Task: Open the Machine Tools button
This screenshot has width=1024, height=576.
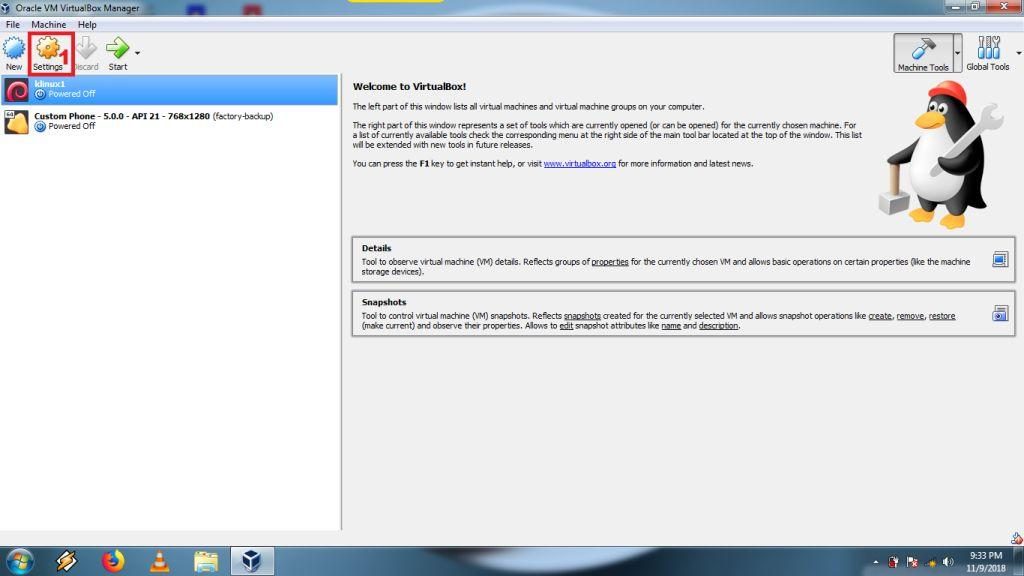Action: (923, 54)
